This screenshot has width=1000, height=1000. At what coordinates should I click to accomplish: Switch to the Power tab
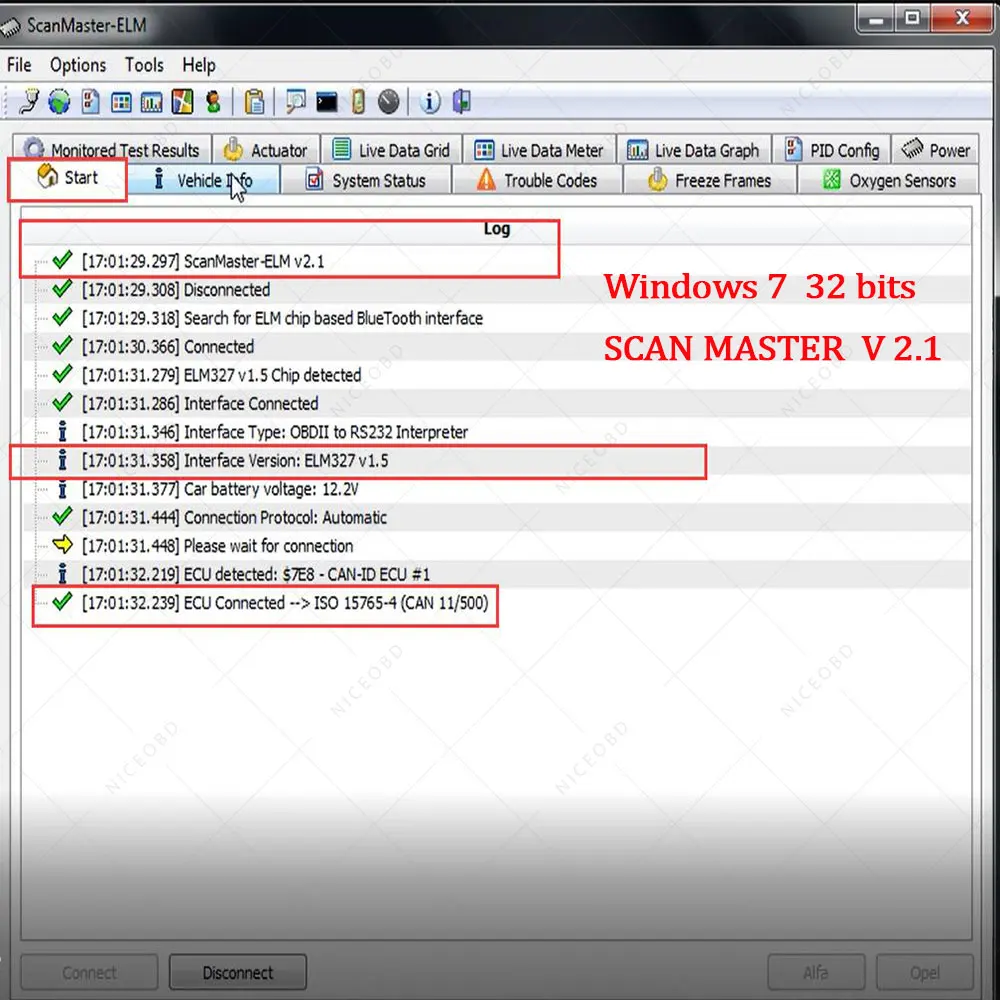[936, 150]
